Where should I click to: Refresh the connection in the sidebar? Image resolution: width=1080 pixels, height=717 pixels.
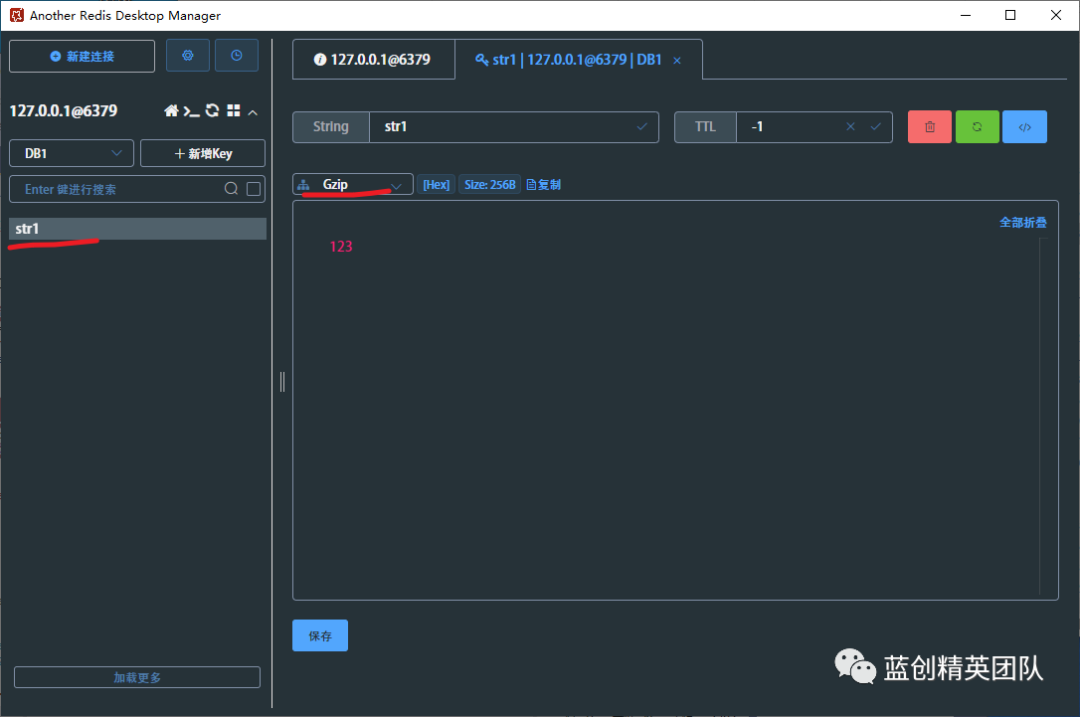212,111
